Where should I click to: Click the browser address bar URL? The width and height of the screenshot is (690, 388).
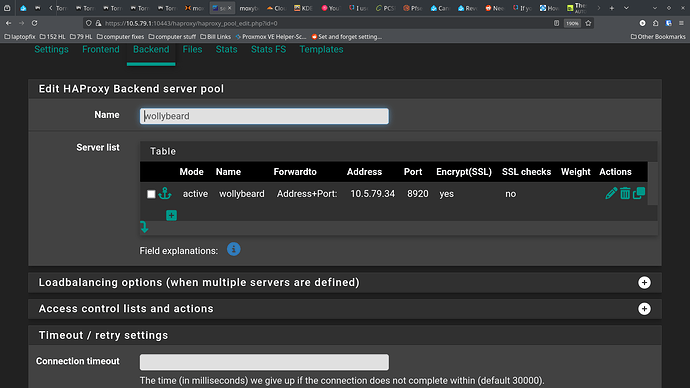191,23
